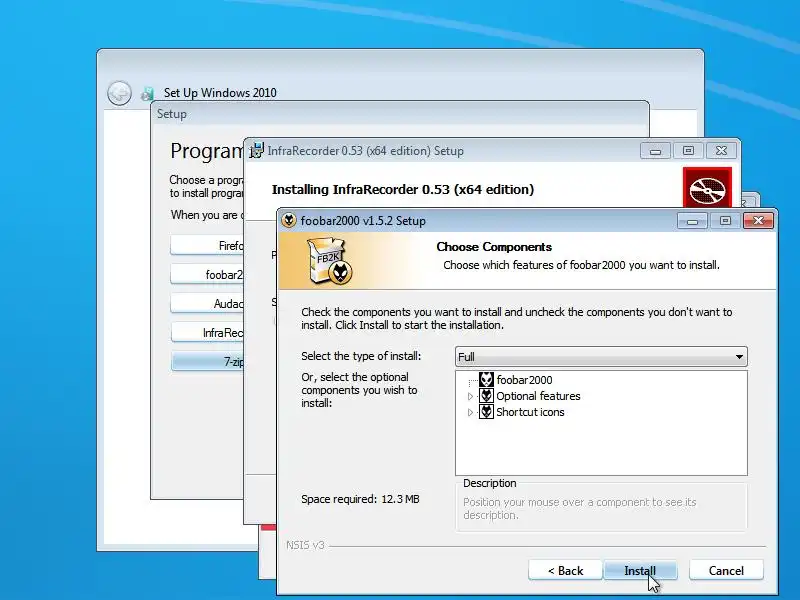
Task: Click the FB2K box installer logo
Action: click(x=330, y=261)
